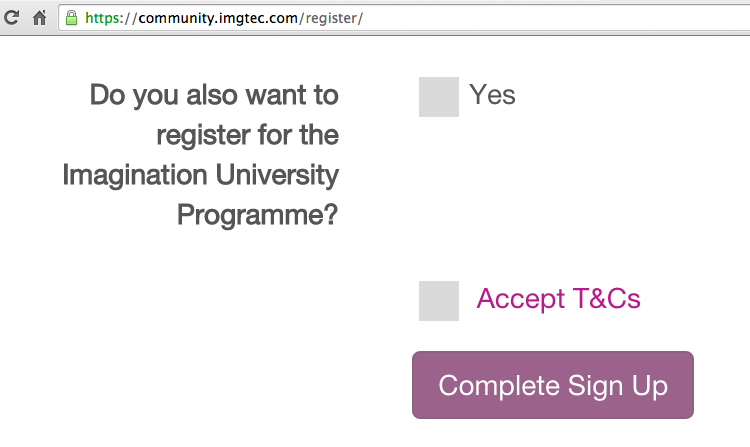Click the Home icon in the toolbar

[x=40, y=17]
